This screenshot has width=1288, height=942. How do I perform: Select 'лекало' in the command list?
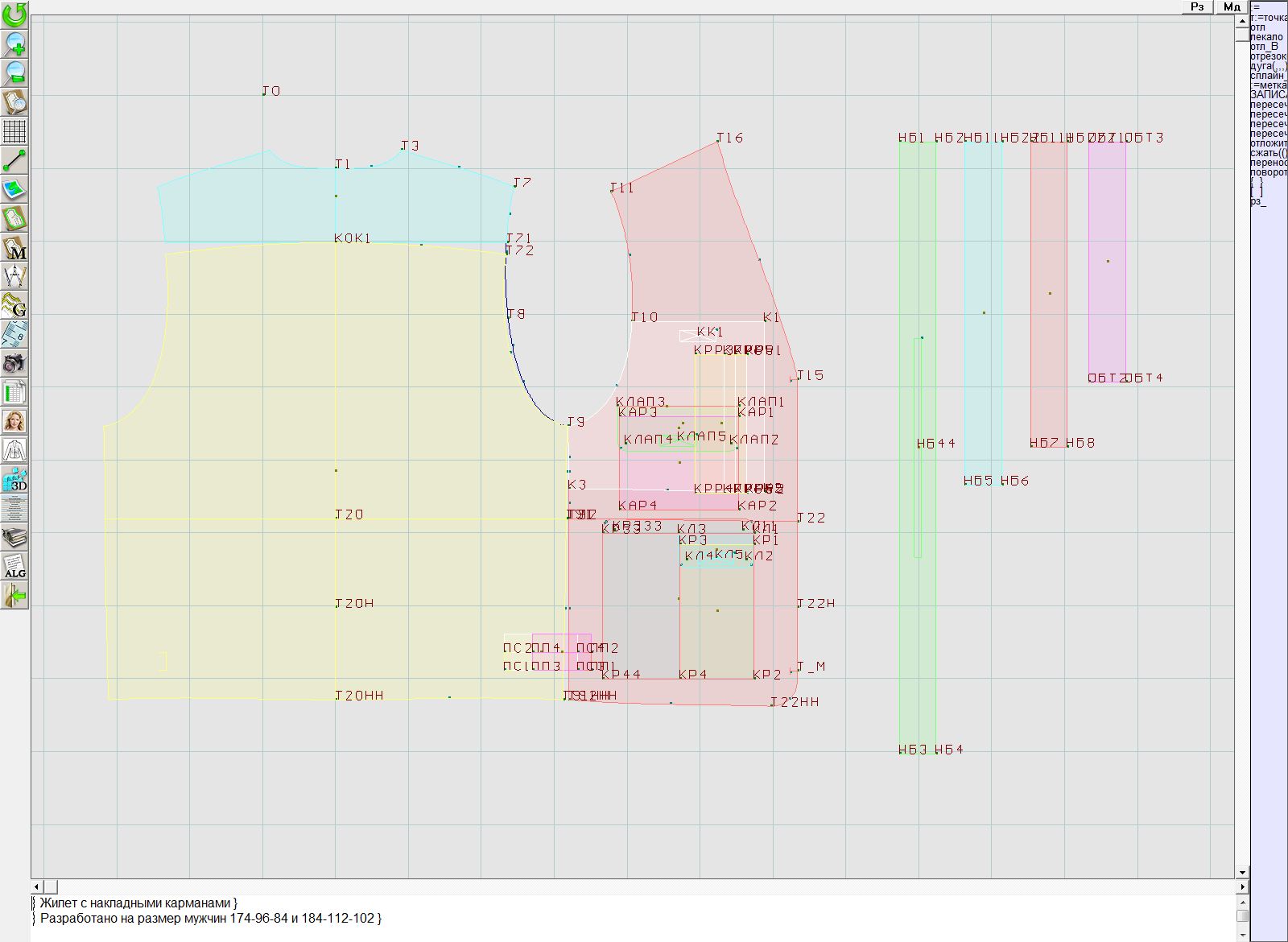[1266, 37]
